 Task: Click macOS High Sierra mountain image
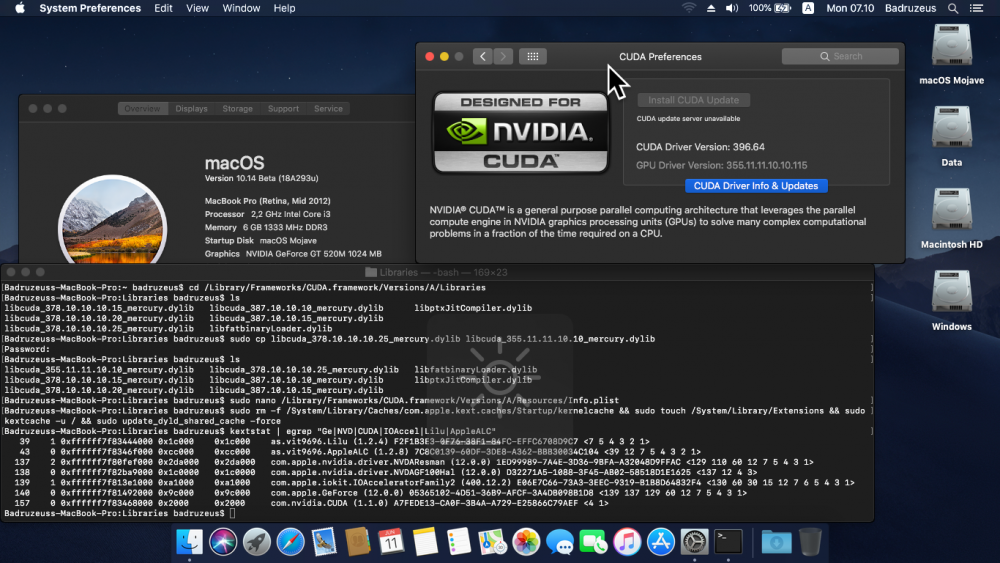pyautogui.click(x=112, y=221)
